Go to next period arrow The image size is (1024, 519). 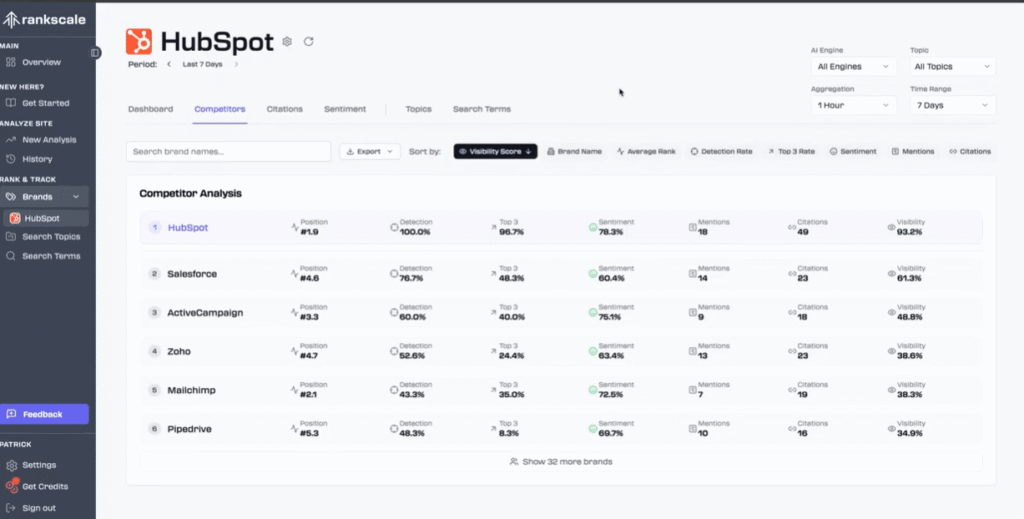[236, 64]
